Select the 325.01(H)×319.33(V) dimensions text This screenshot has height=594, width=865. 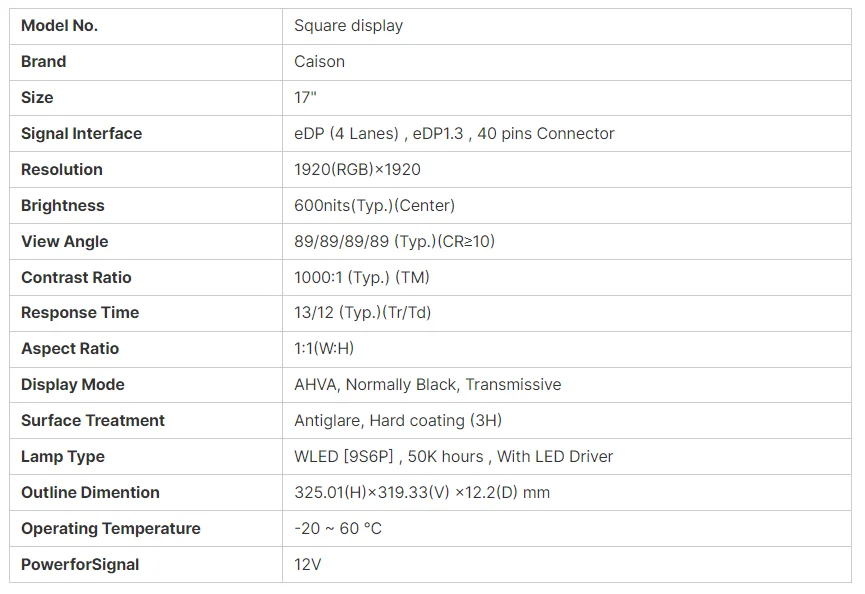pyautogui.click(x=421, y=493)
